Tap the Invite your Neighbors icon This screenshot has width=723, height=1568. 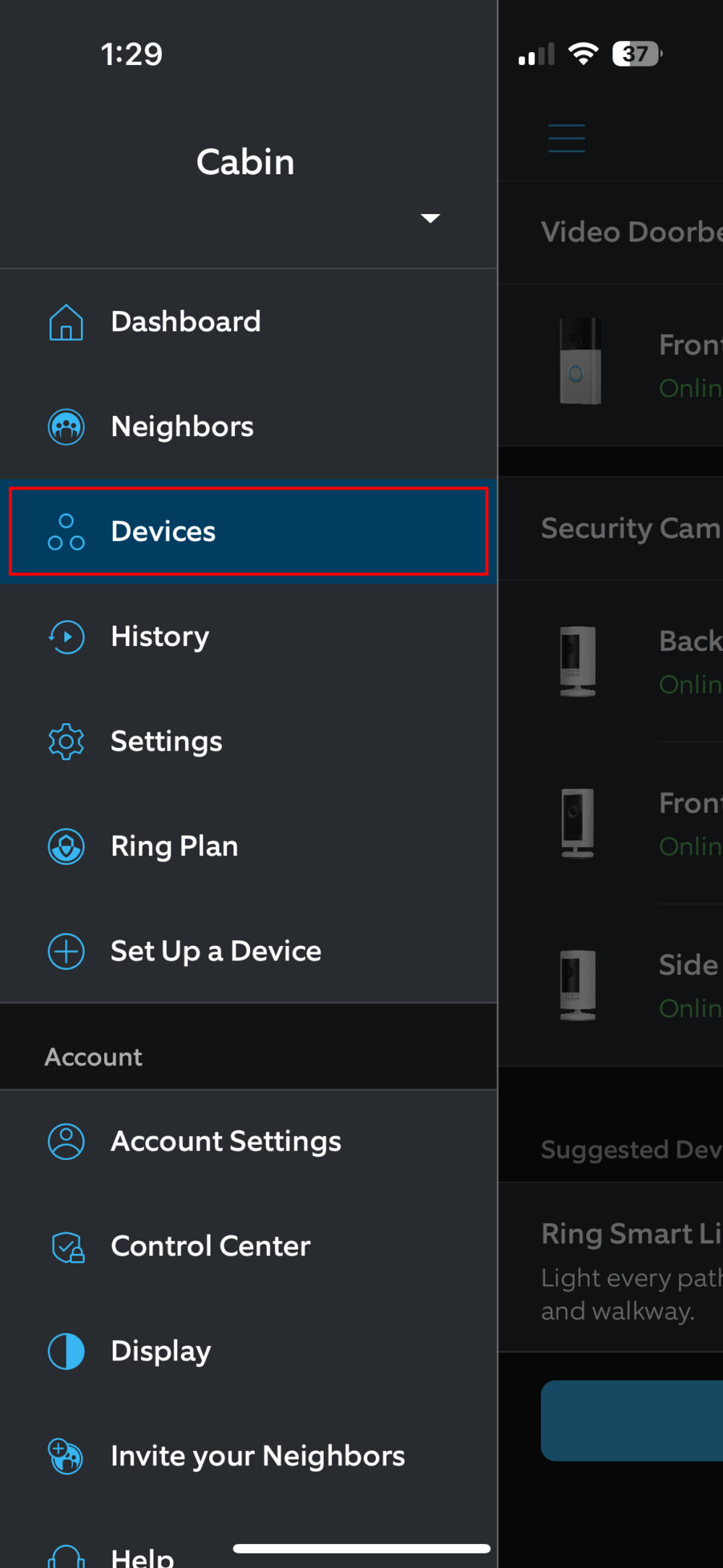pyautogui.click(x=66, y=1457)
